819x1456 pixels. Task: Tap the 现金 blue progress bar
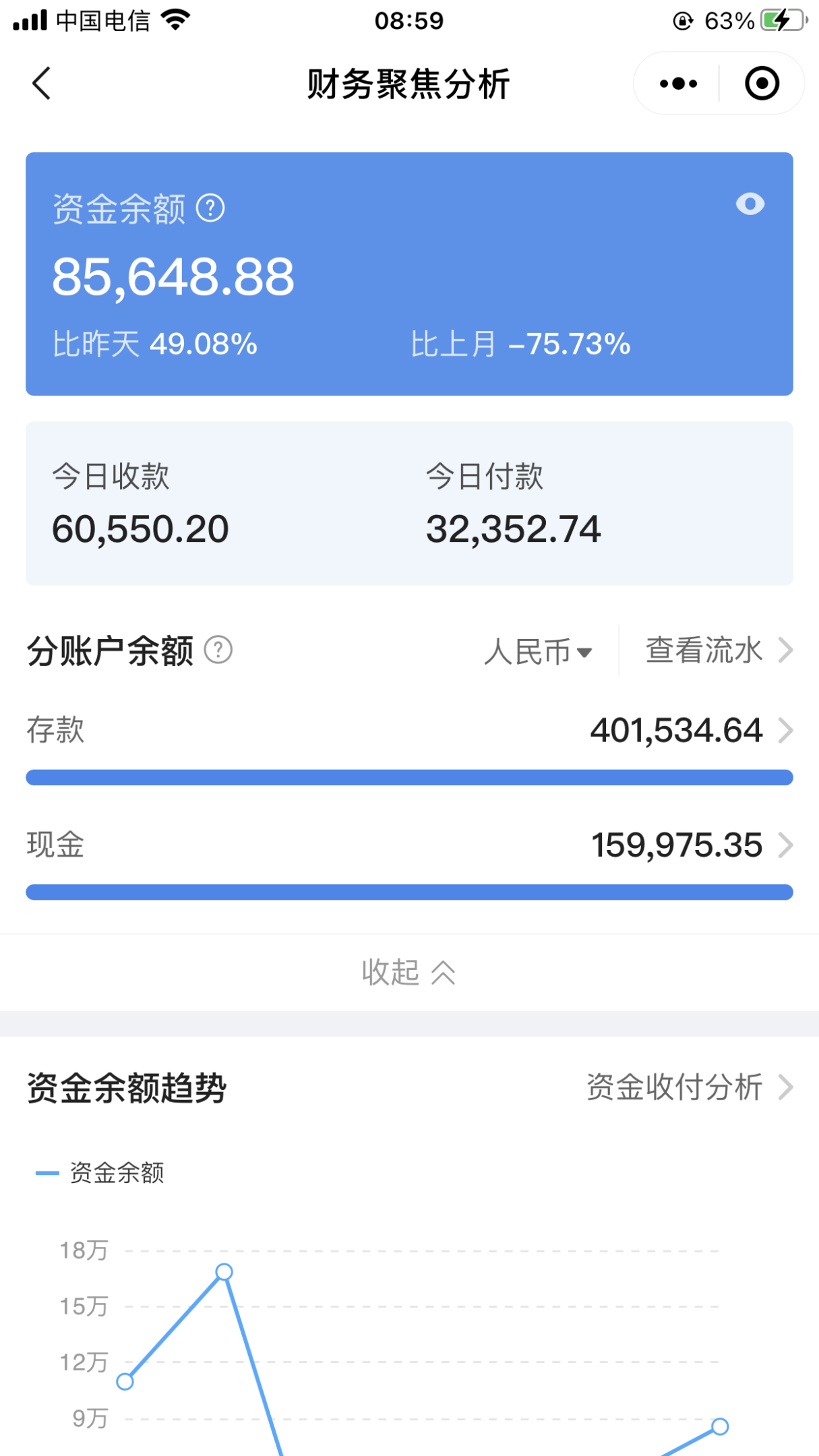point(409,892)
